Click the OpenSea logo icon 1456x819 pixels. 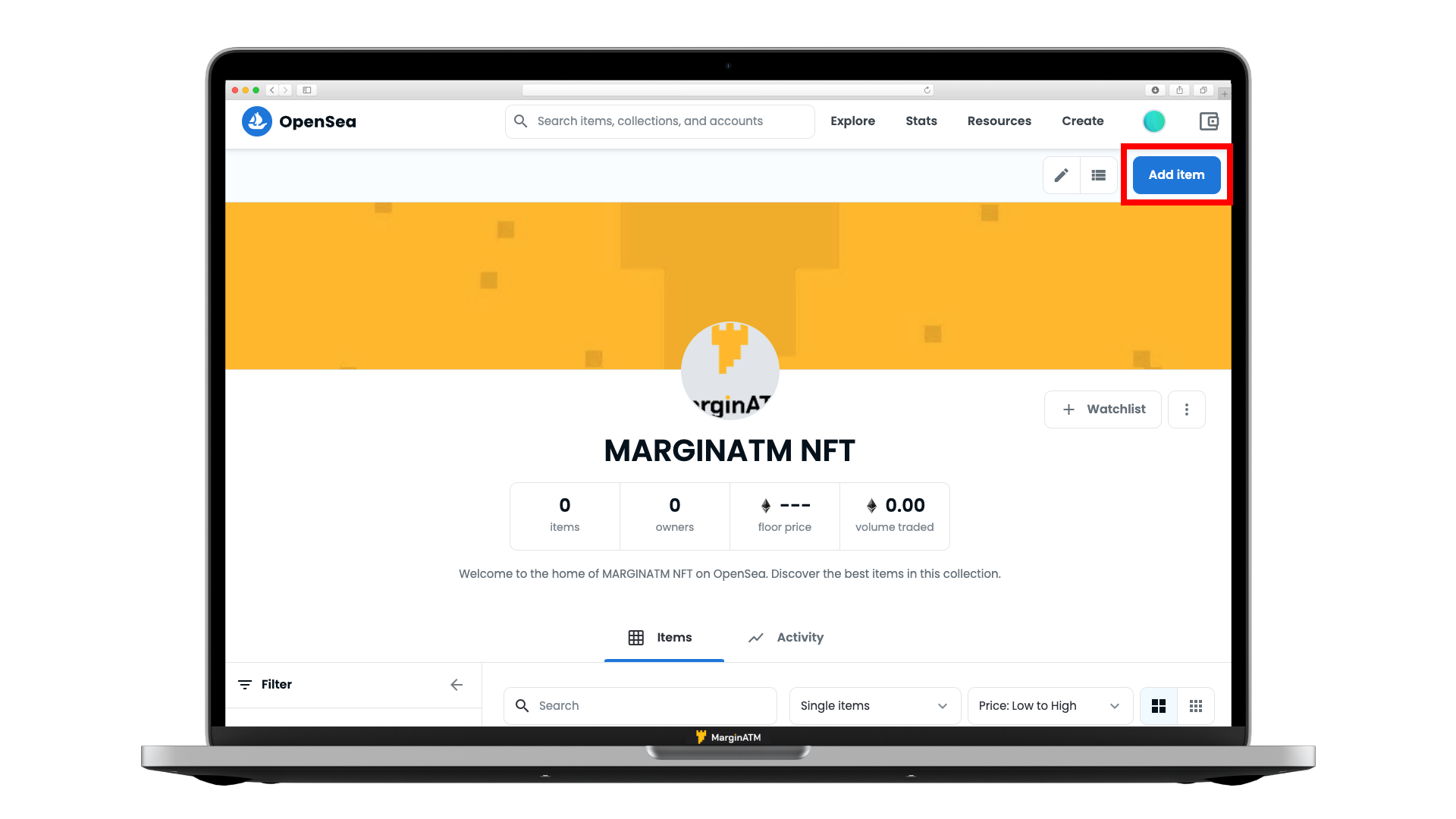coord(257,121)
